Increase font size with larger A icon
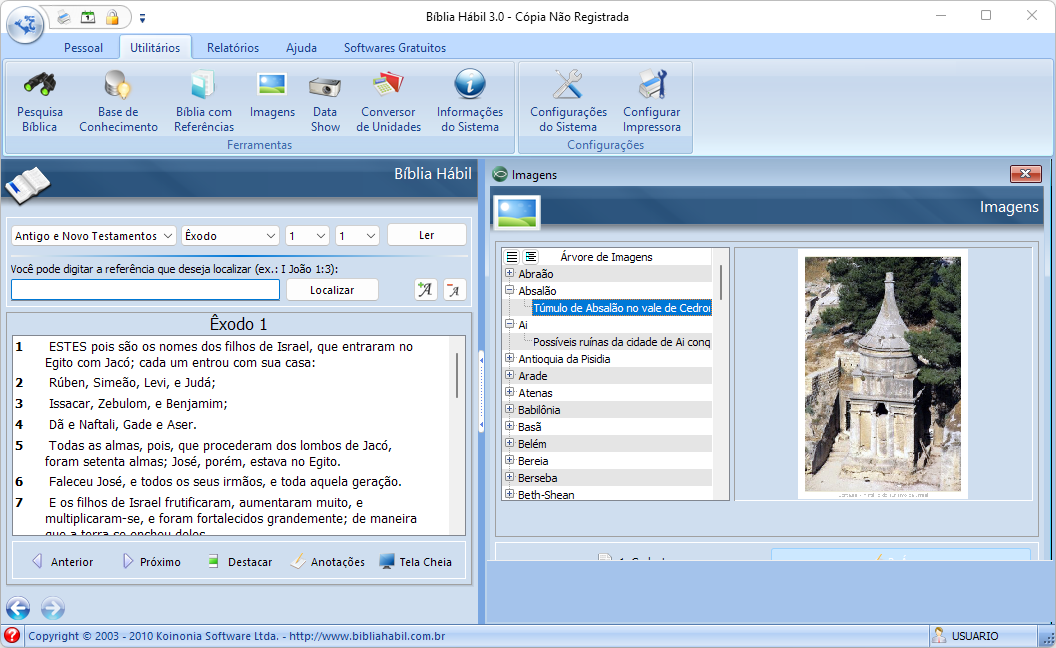The width and height of the screenshot is (1056, 648). click(426, 290)
